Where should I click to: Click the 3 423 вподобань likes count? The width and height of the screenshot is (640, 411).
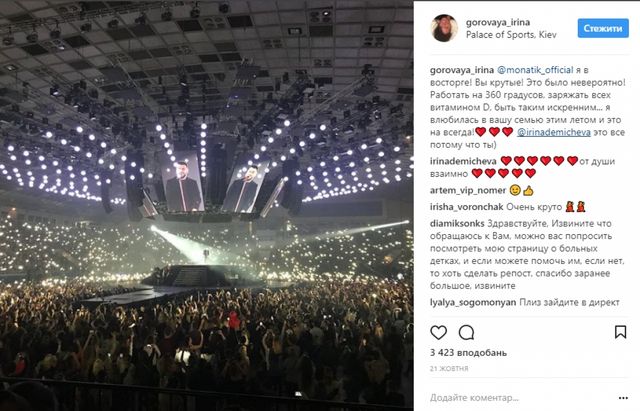coord(465,353)
